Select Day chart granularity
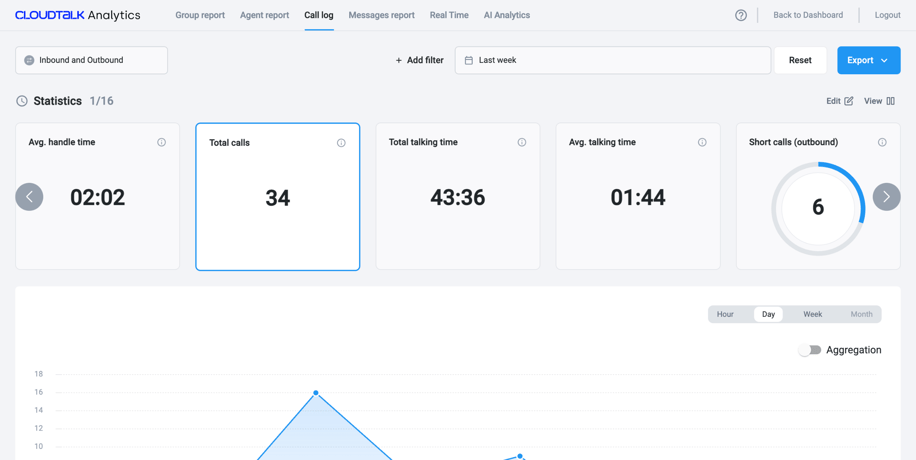The width and height of the screenshot is (916, 460). [x=768, y=314]
